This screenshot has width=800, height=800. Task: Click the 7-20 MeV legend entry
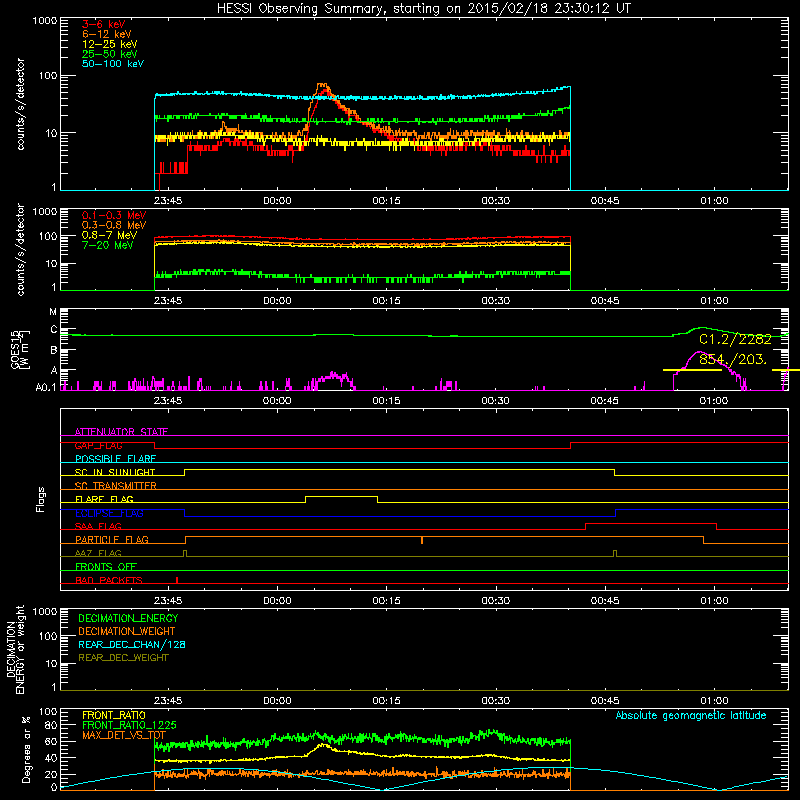pyautogui.click(x=108, y=245)
